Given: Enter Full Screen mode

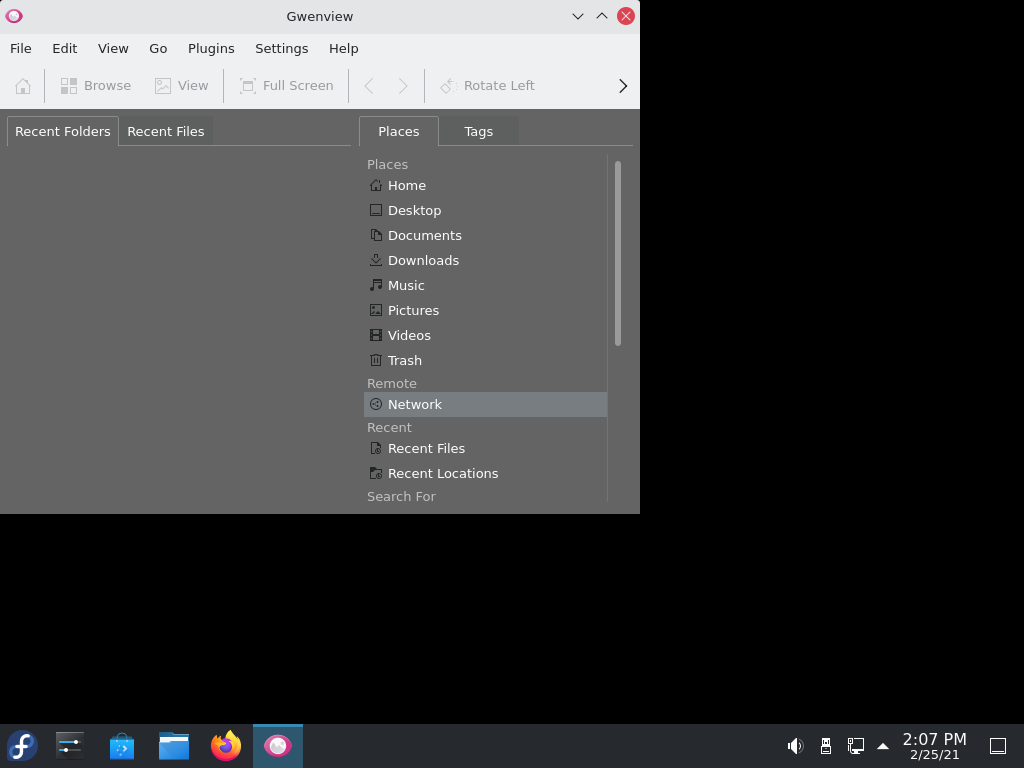Looking at the screenshot, I should (x=287, y=86).
